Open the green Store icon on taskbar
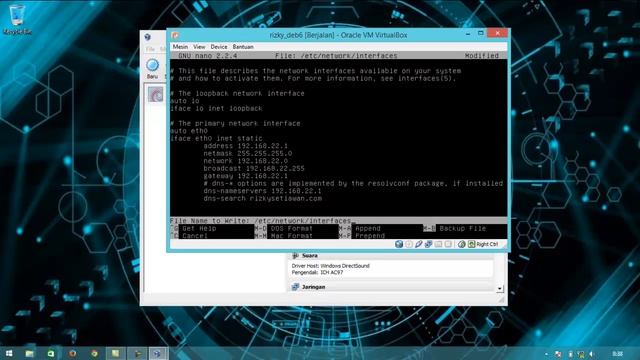 51,353
